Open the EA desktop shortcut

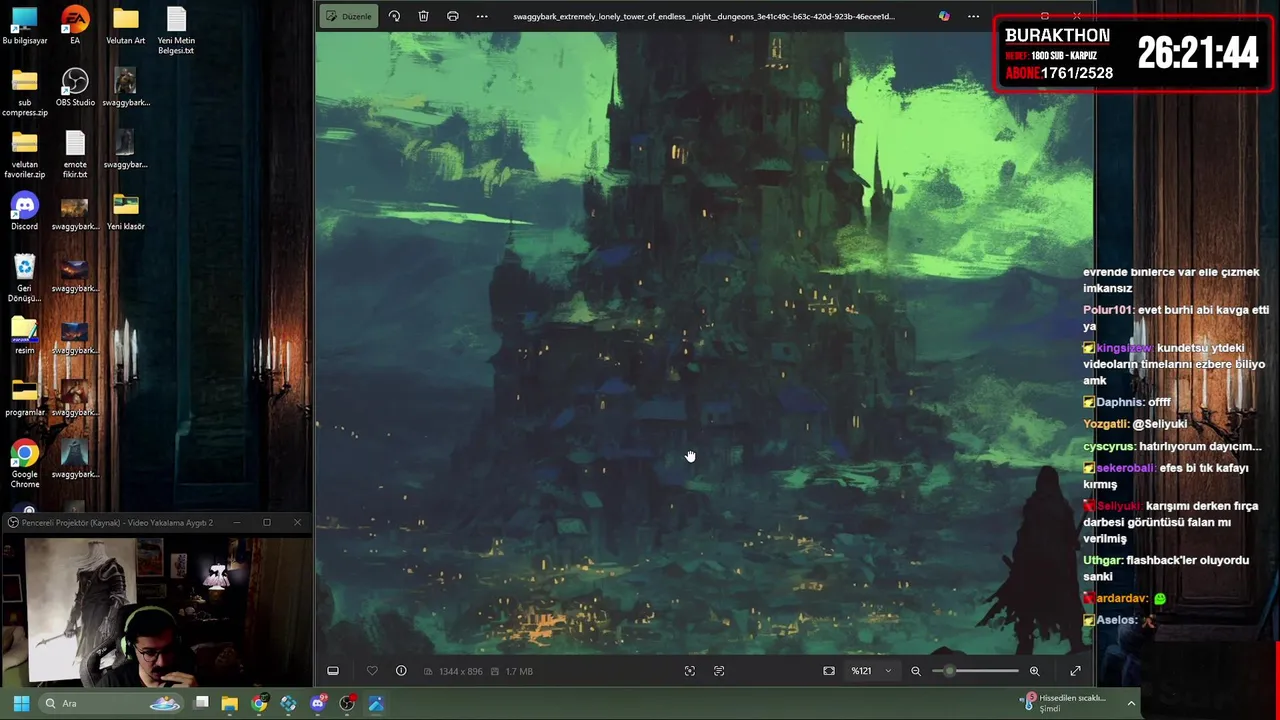click(x=75, y=26)
